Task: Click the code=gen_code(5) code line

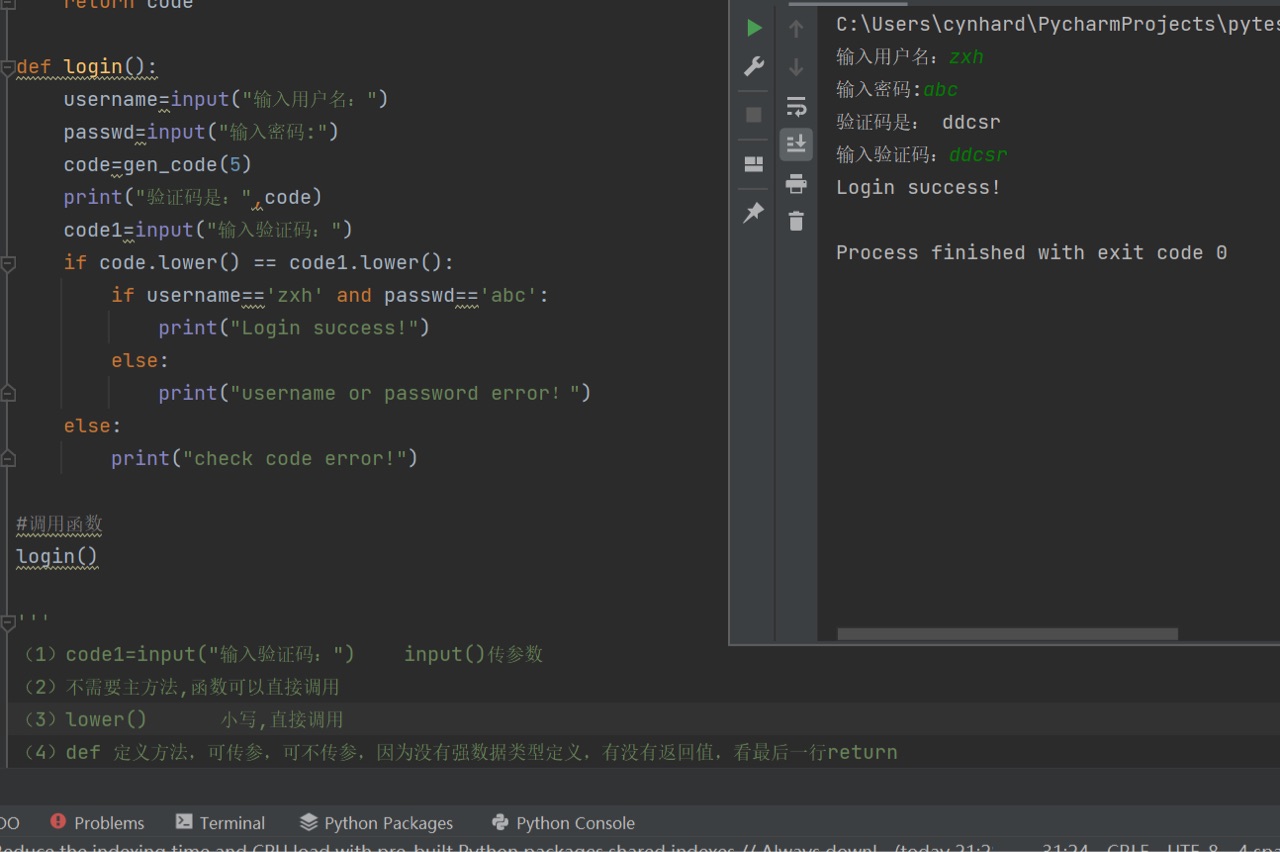Action: (x=158, y=165)
